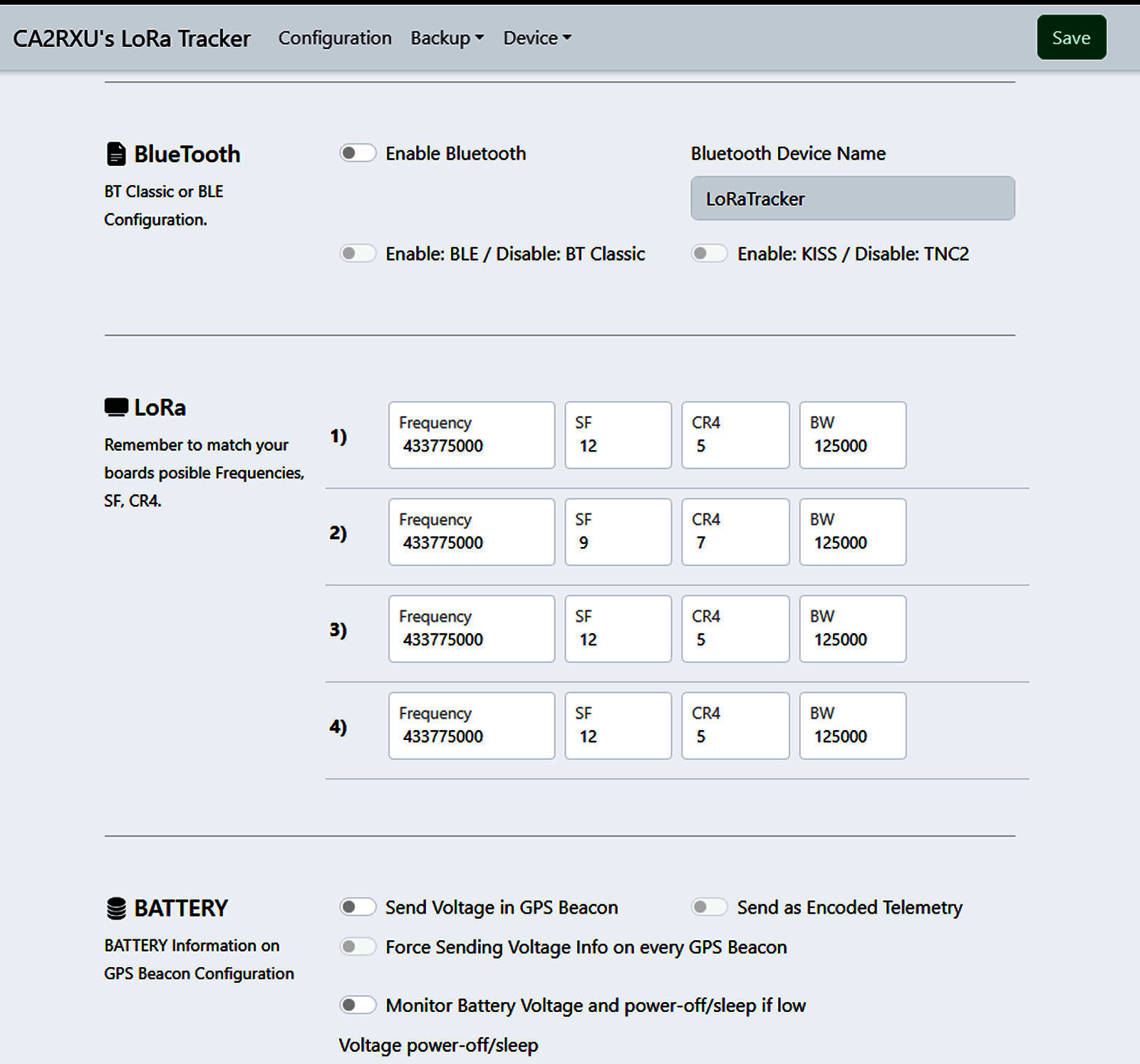Expand the Device dropdown menu
The height and width of the screenshot is (1064, 1140).
(537, 38)
